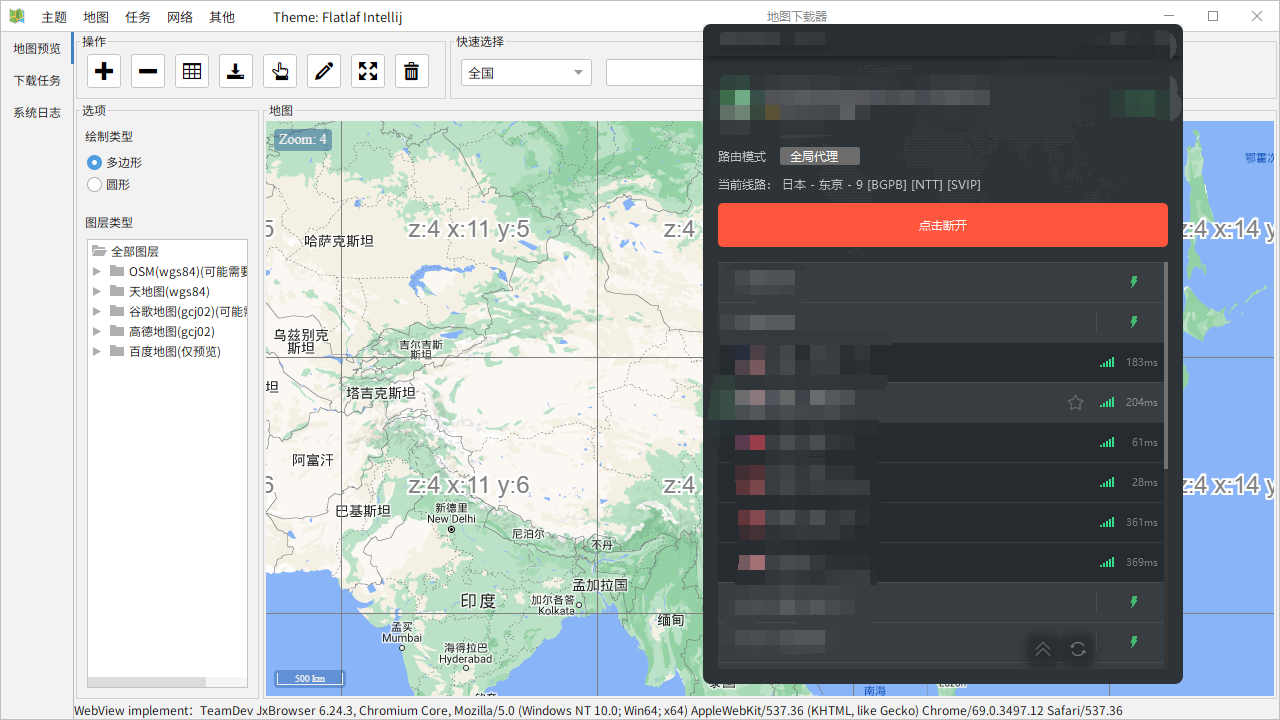Click the refresh nodes circular-arrows icon
This screenshot has width=1280, height=720.
1078,649
